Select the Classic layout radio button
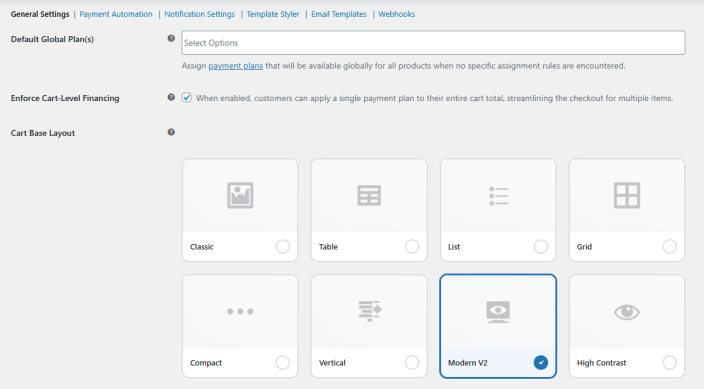This screenshot has width=704, height=389. click(x=283, y=247)
